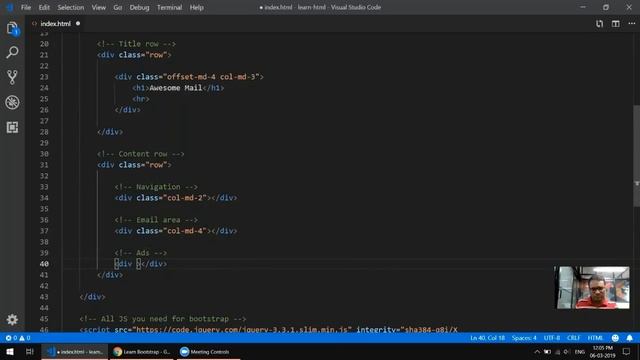This screenshot has width=640, height=360.
Task: Change file encoding UTF-8
Action: 552,338
